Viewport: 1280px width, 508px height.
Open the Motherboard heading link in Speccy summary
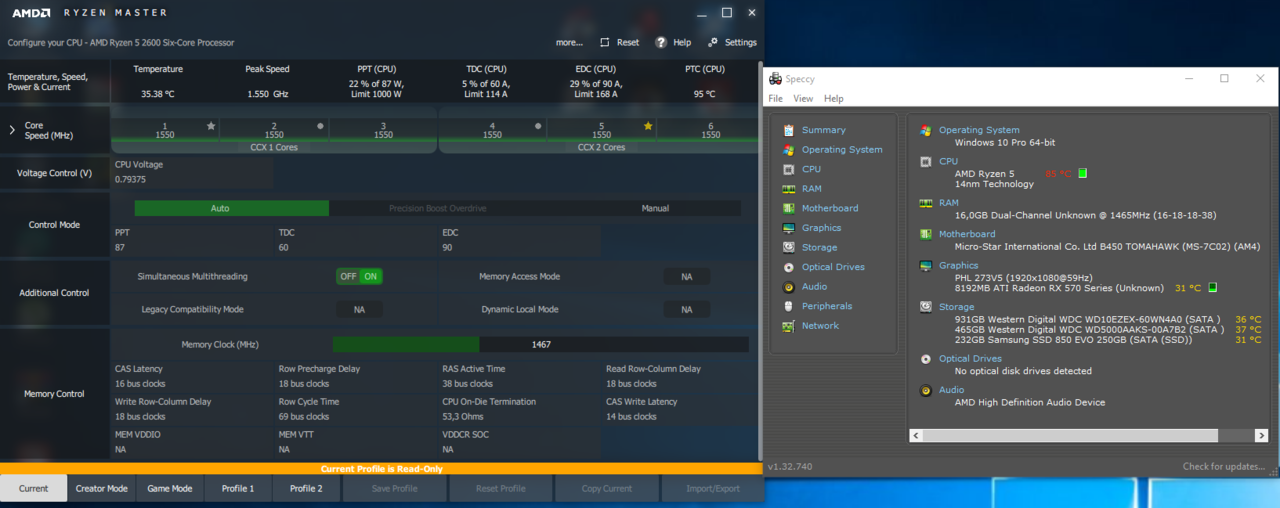point(967,234)
